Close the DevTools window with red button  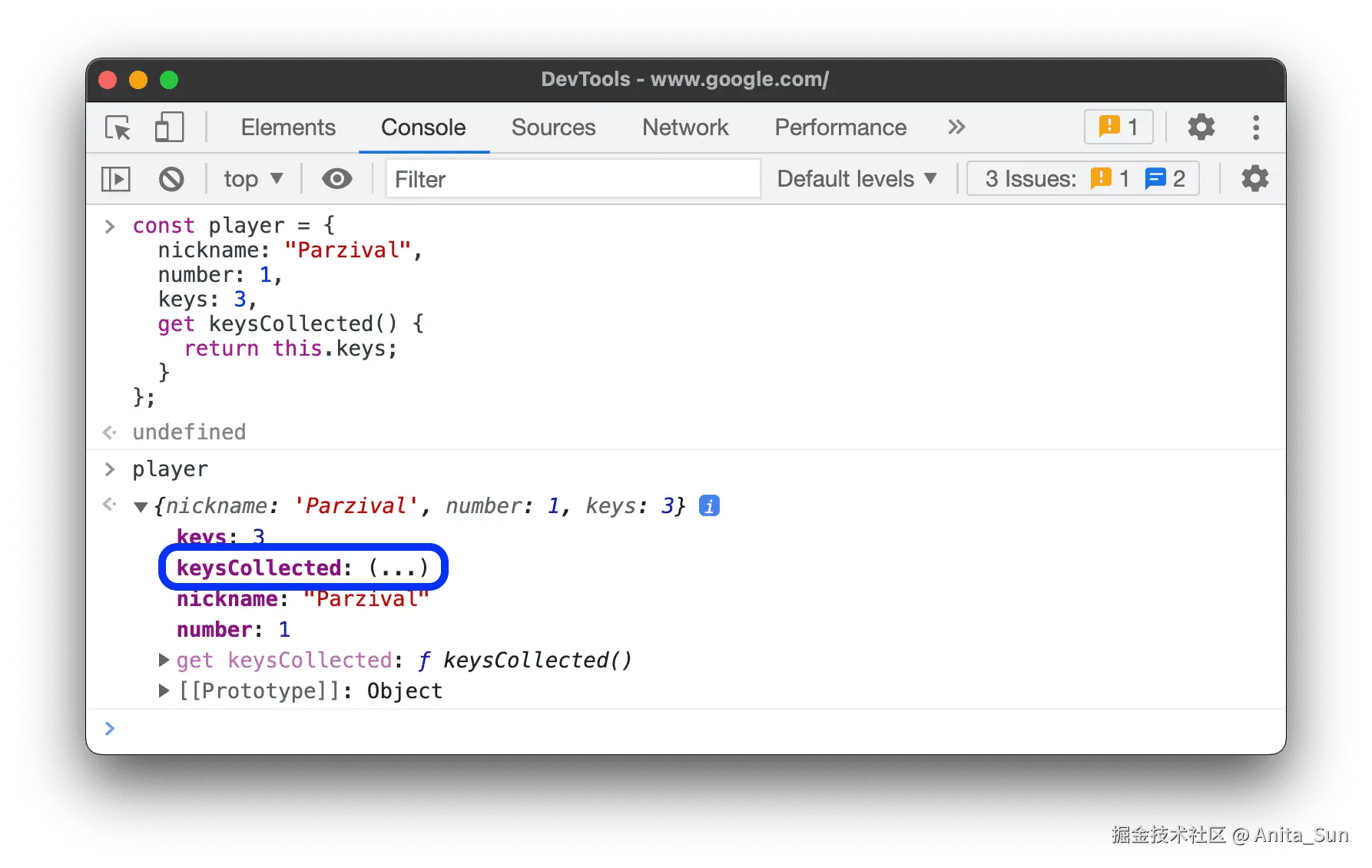click(108, 80)
